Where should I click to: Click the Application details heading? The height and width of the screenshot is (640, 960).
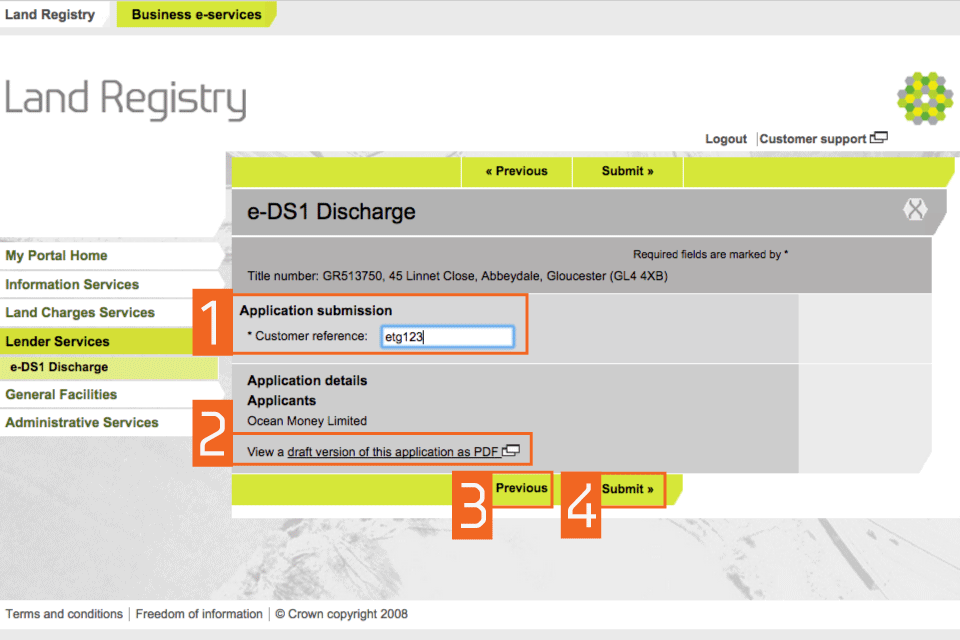click(307, 380)
